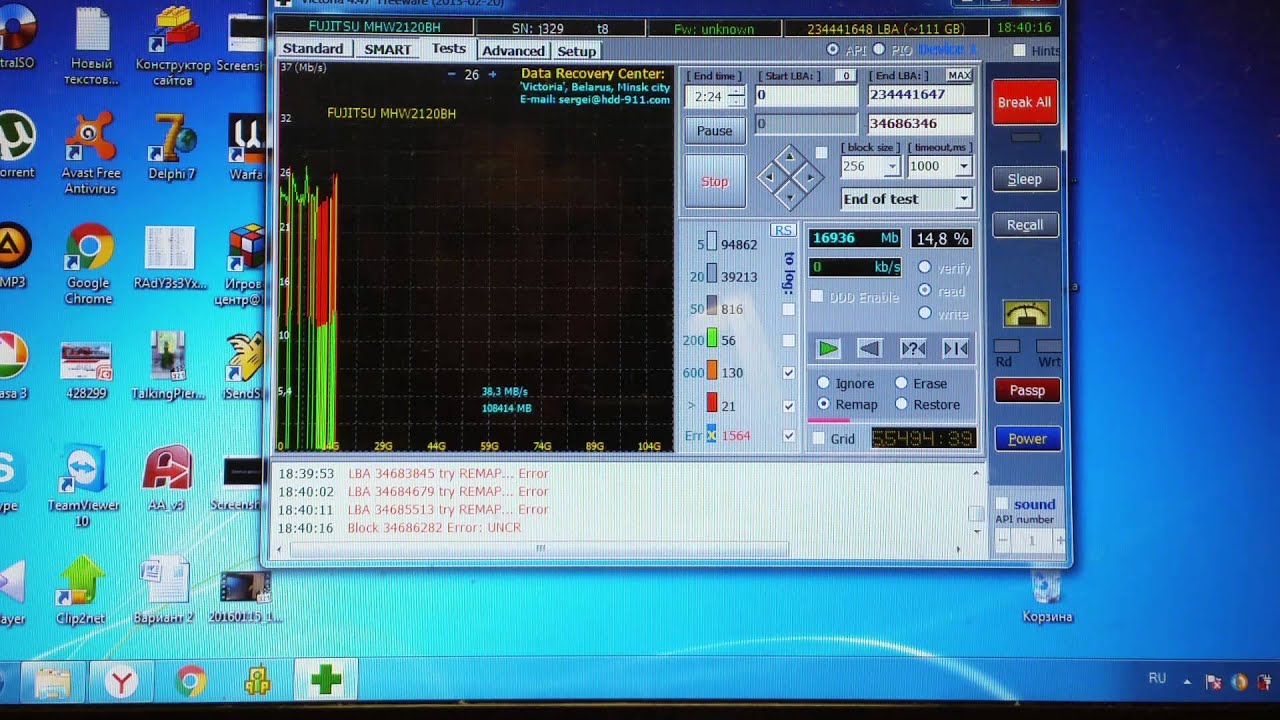Click the reverse scan arrow button

coord(870,348)
